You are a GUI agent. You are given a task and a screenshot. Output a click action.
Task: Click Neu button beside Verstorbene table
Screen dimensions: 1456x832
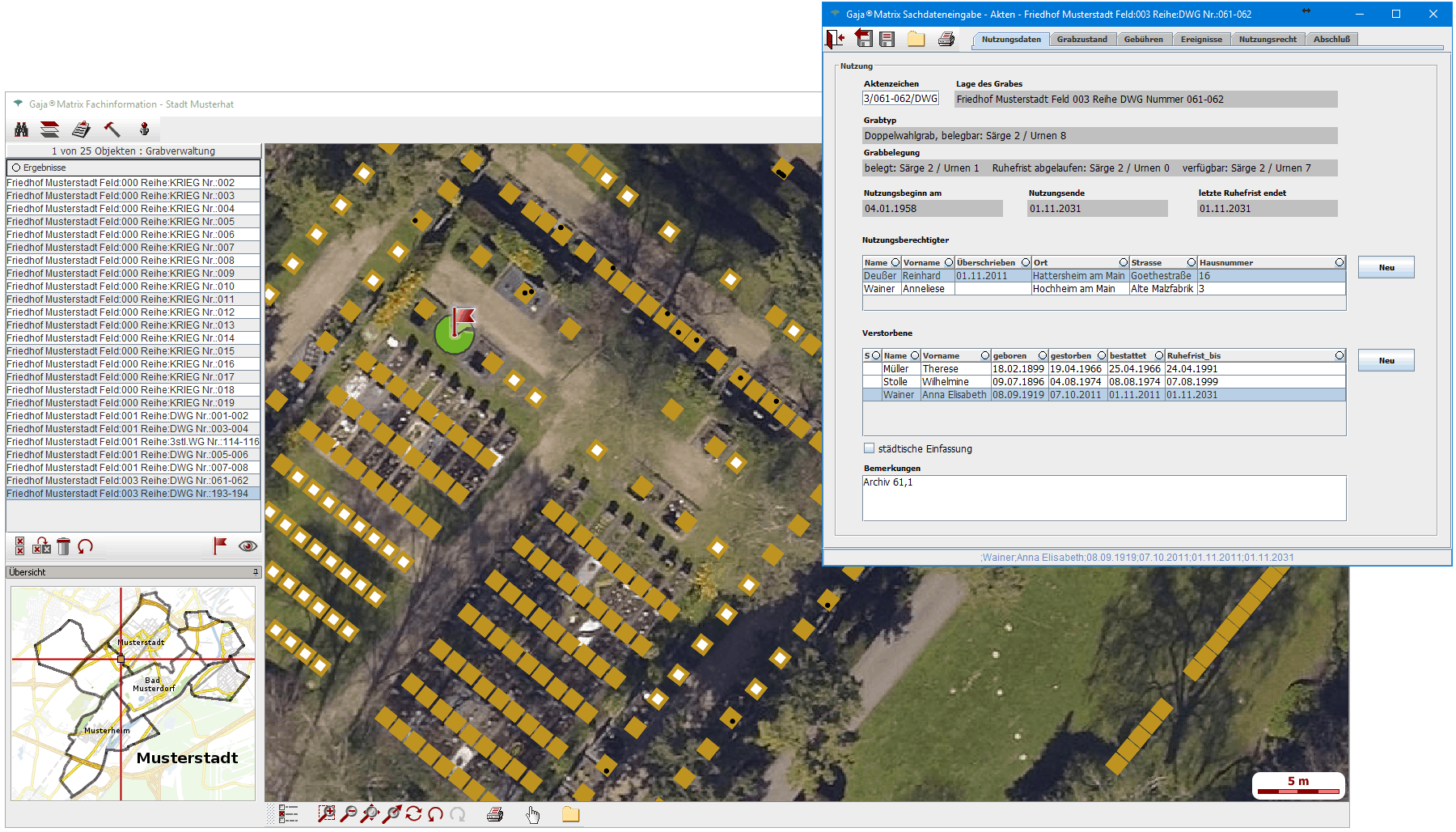click(1386, 361)
